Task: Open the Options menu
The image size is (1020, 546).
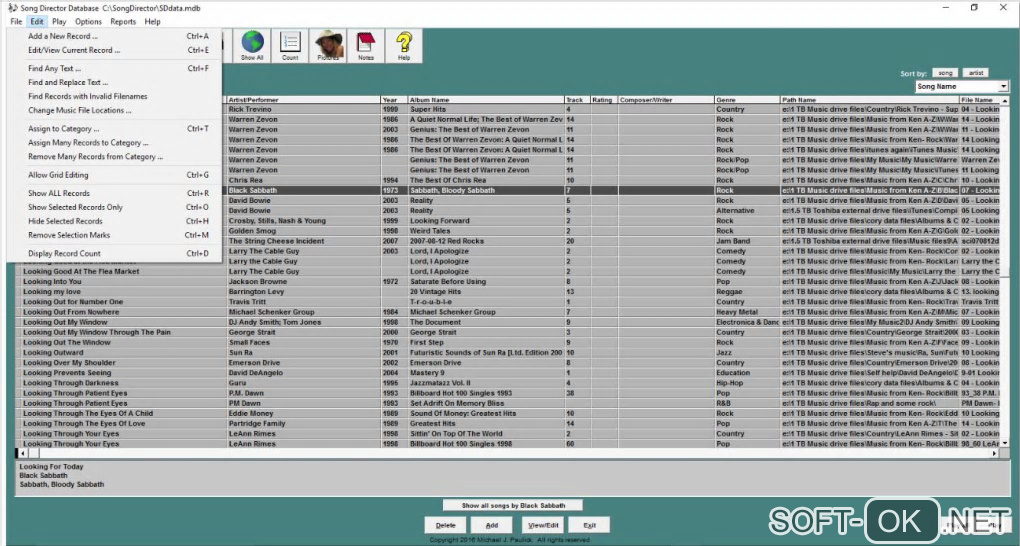Action: (88, 21)
